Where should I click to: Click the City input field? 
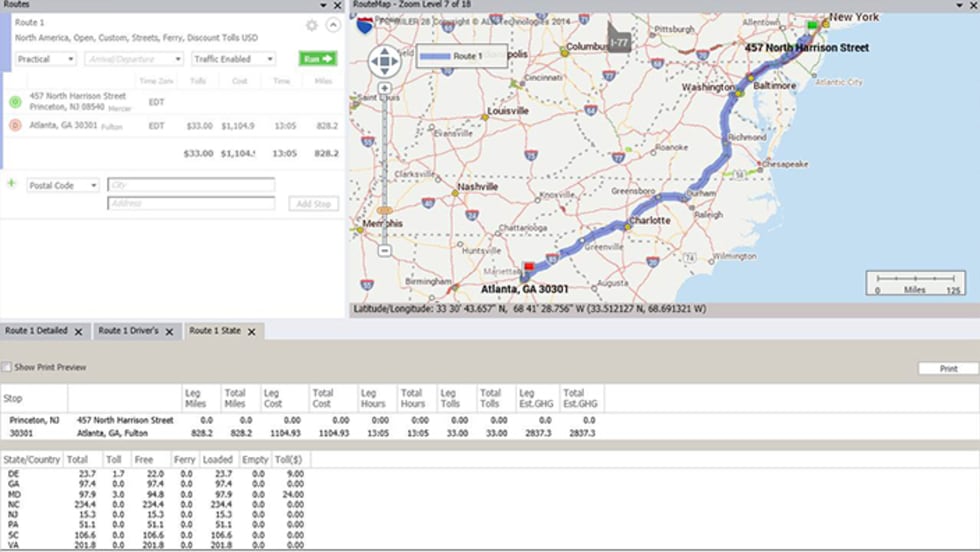point(190,185)
